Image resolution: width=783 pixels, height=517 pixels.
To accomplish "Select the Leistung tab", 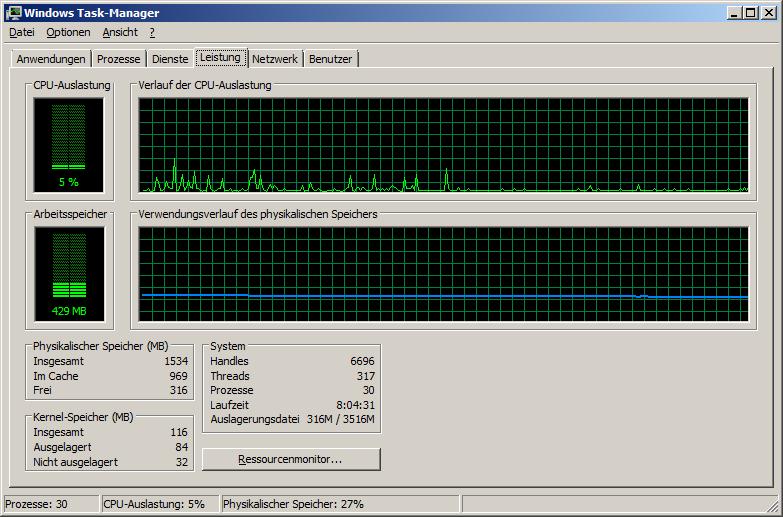I will tap(220, 57).
